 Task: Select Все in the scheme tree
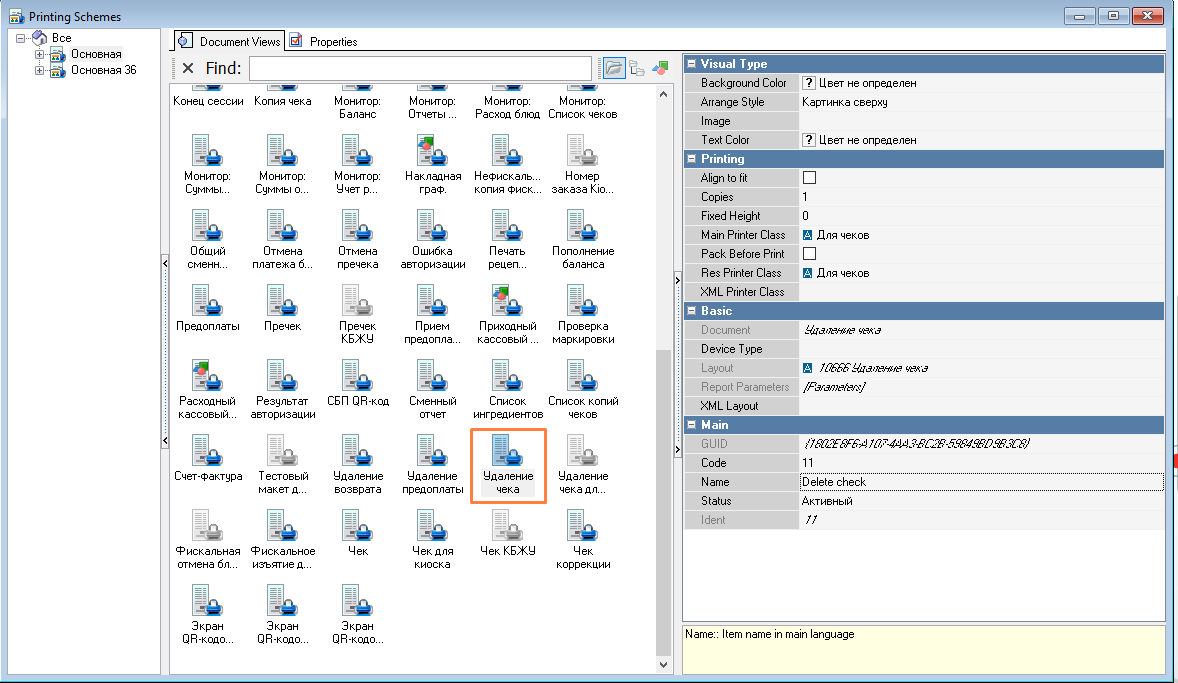click(62, 38)
